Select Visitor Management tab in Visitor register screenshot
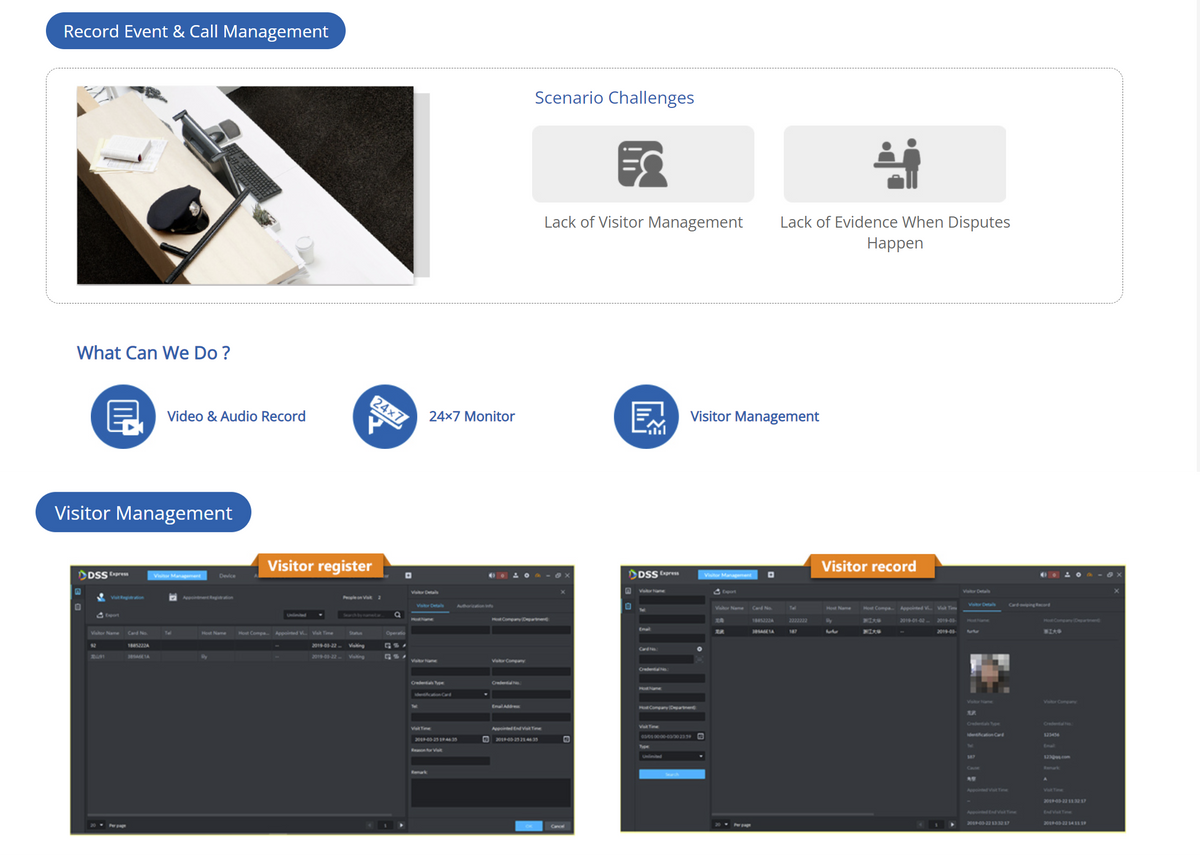The image size is (1200, 855). point(177,575)
